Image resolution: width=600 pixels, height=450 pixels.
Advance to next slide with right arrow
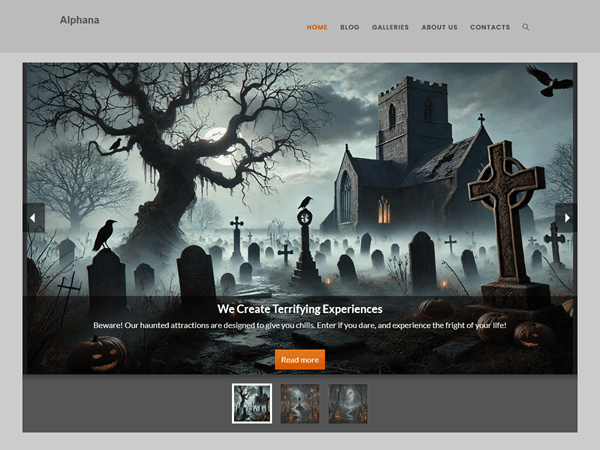pyautogui.click(x=566, y=218)
